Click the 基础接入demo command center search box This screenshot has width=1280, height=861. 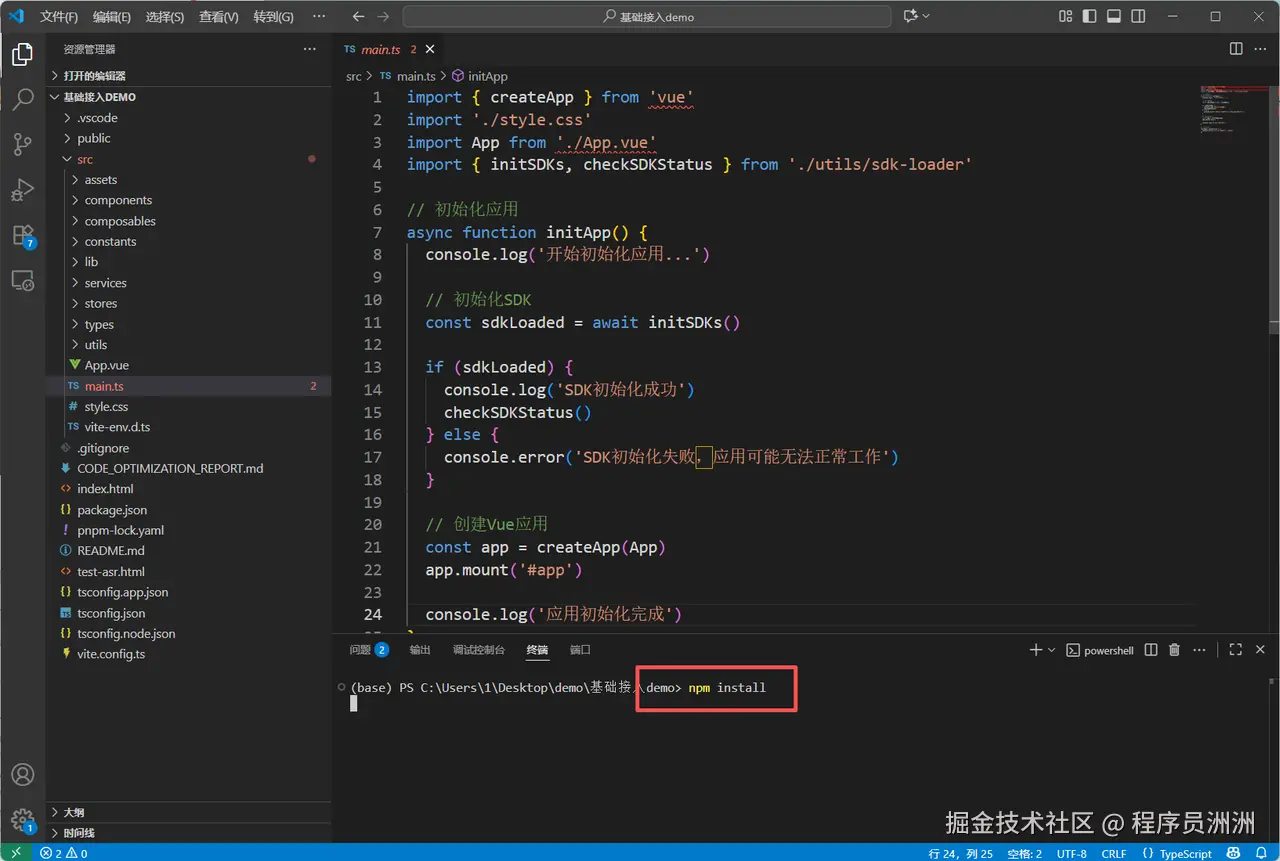[x=647, y=17]
